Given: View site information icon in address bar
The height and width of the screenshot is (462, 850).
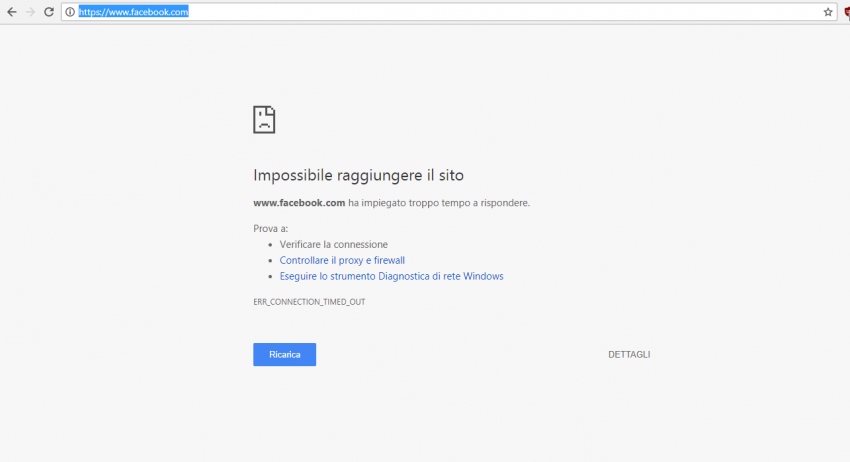Looking at the screenshot, I should click(70, 12).
